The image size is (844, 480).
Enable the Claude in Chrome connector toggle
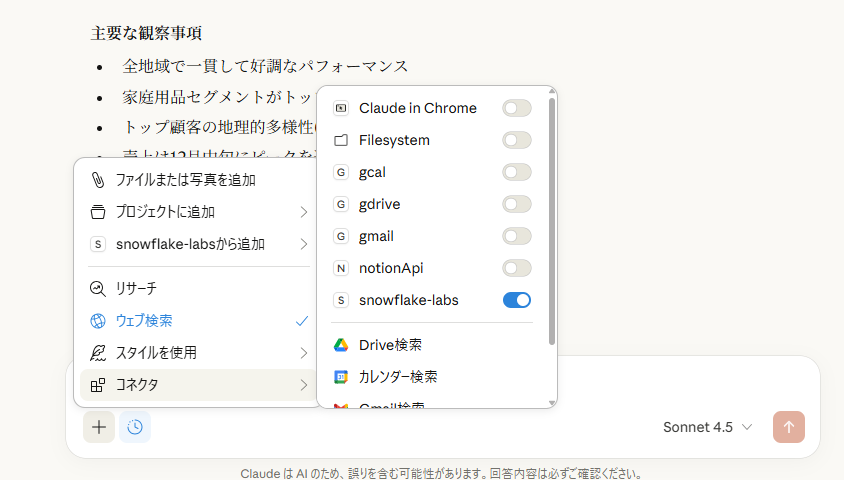click(x=517, y=108)
